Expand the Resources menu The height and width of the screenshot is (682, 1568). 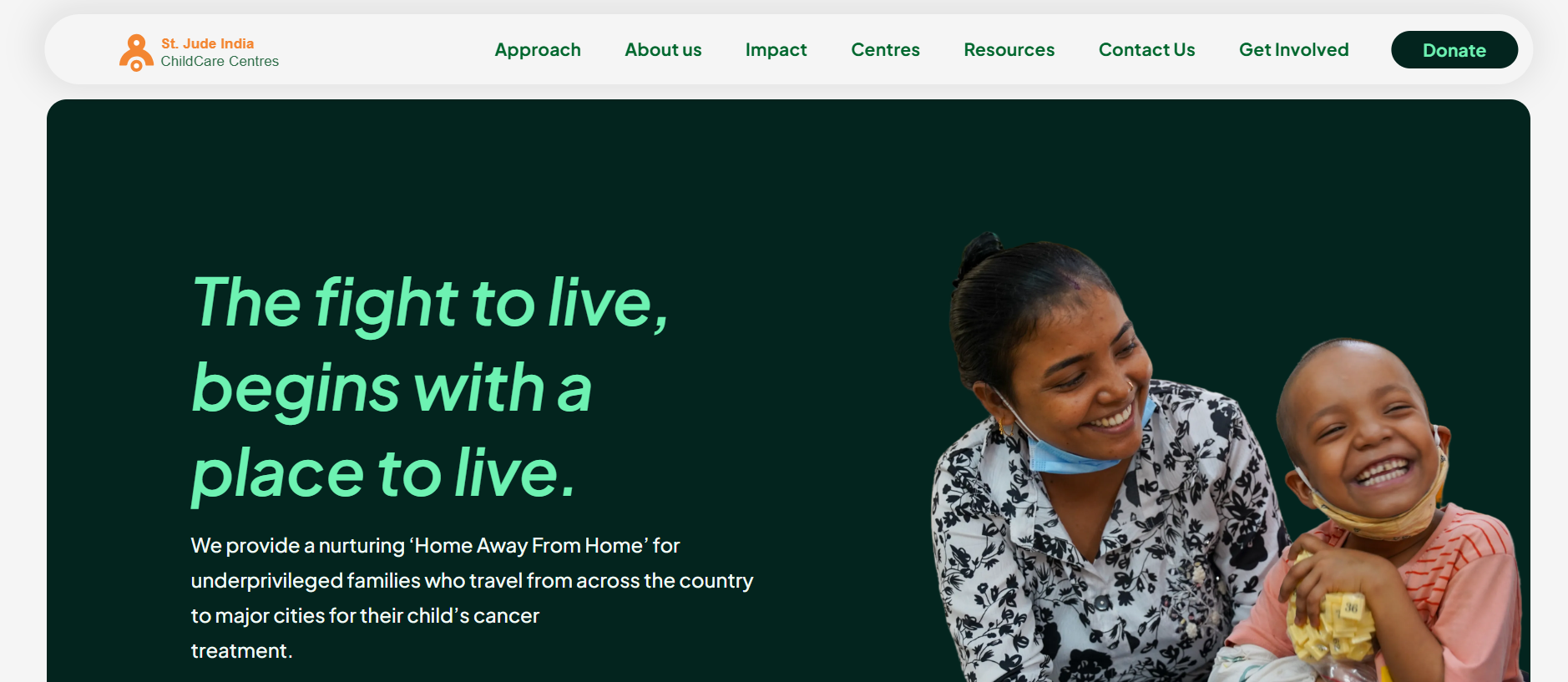click(1009, 50)
